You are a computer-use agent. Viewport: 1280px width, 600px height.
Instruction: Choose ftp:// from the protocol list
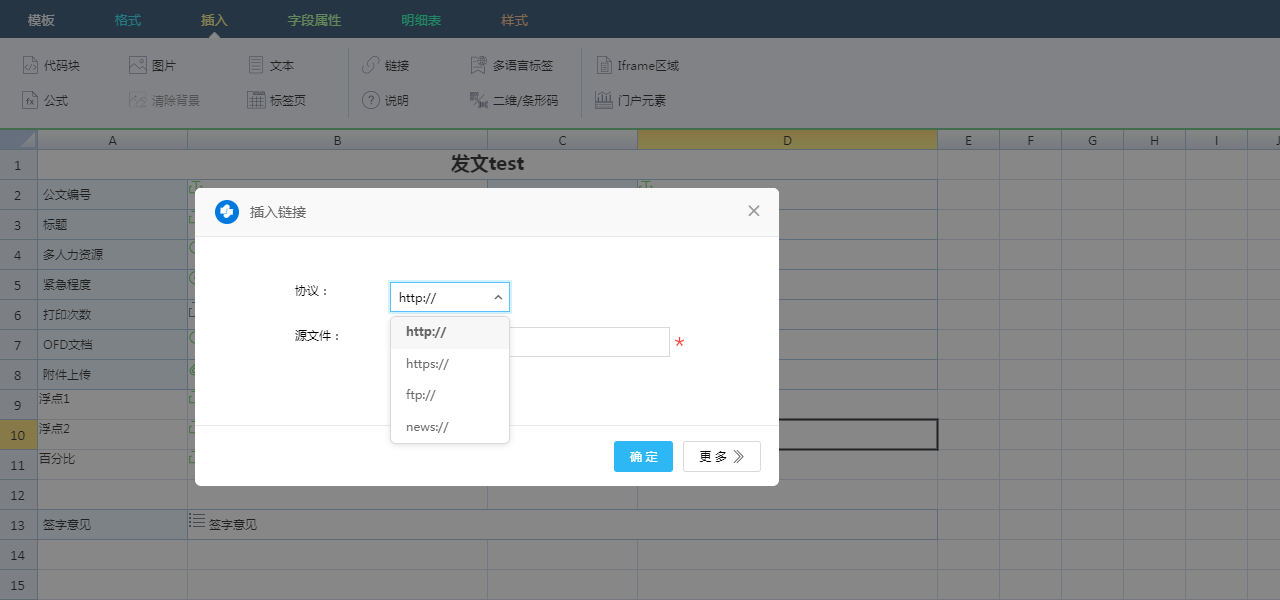(421, 395)
